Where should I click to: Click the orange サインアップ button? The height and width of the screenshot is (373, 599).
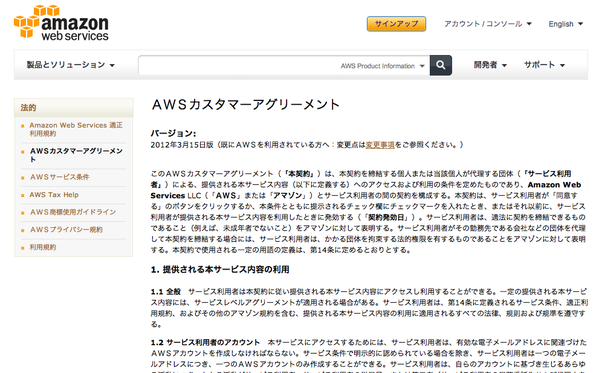tap(396, 24)
